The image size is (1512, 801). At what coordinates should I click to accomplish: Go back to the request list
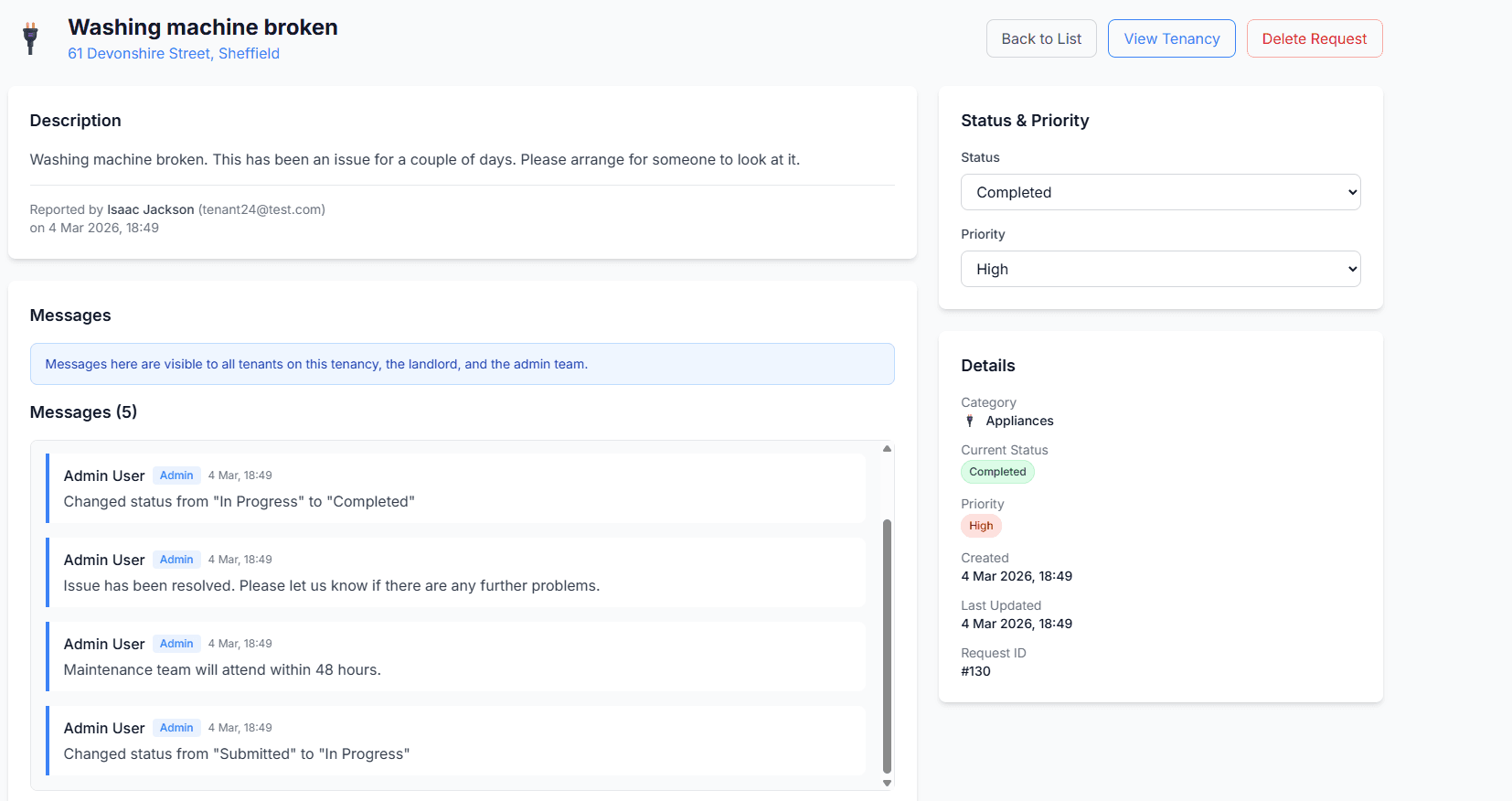(1041, 38)
